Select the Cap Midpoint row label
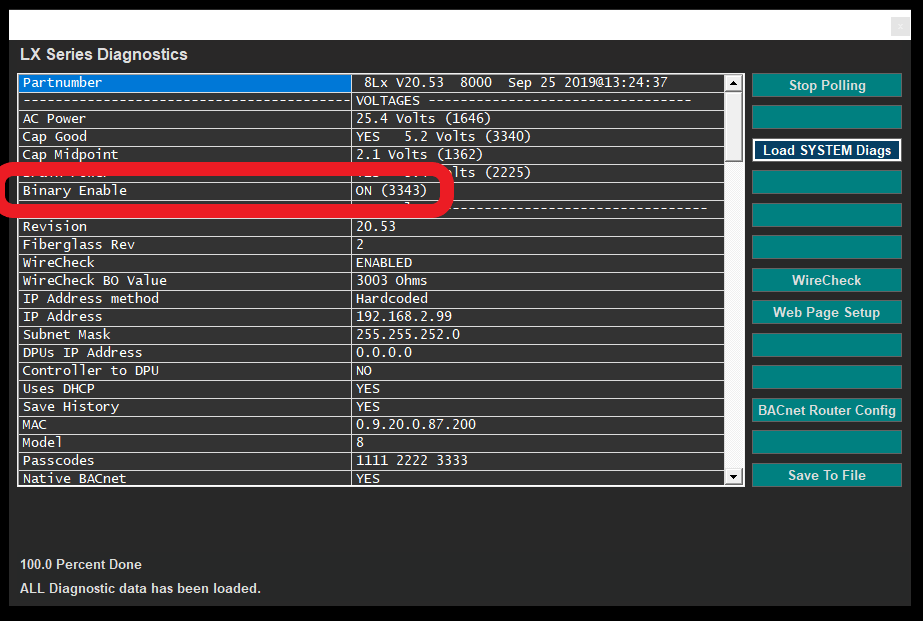923x621 pixels. [x=71, y=155]
